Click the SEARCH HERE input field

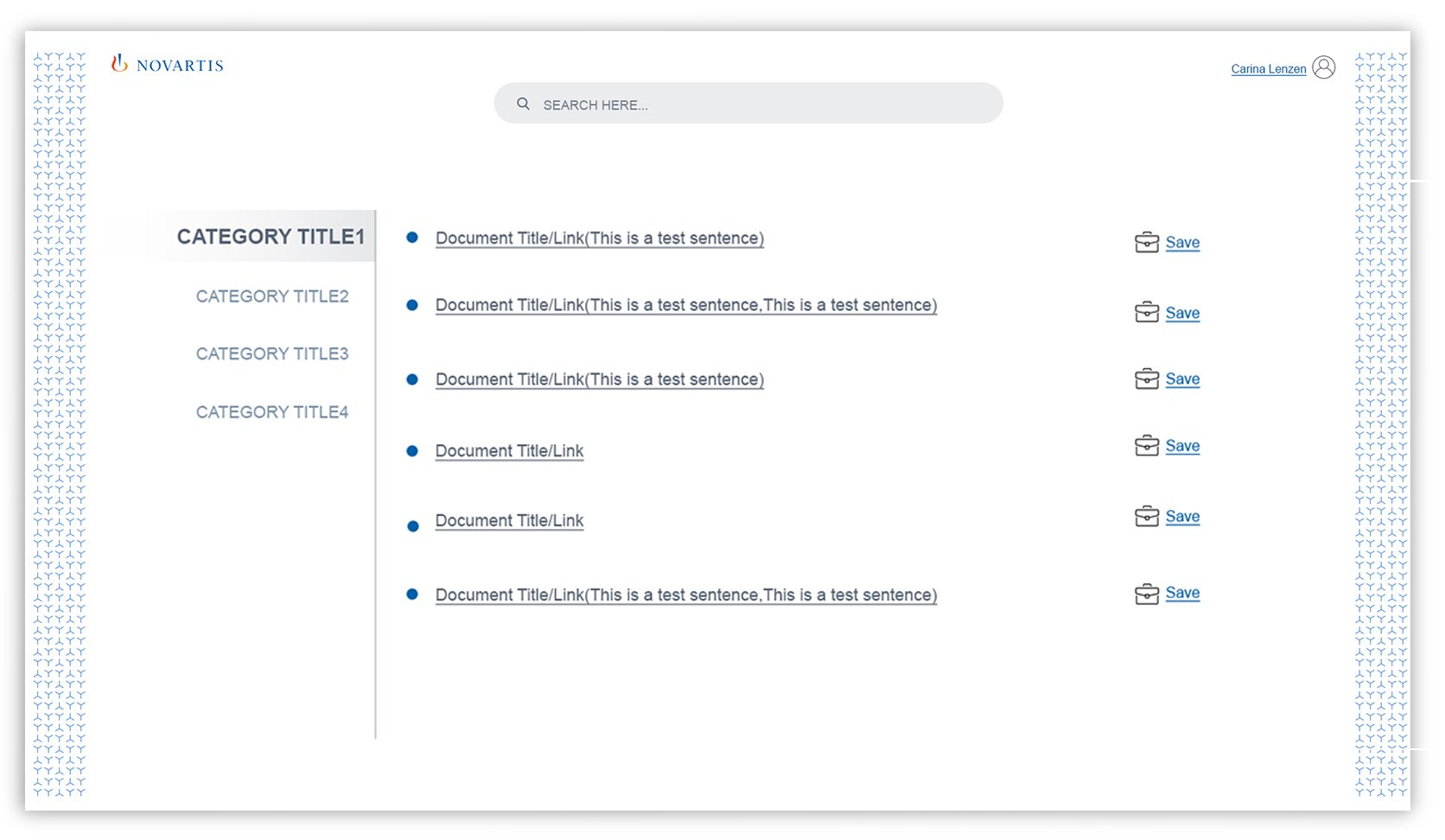[x=748, y=104]
